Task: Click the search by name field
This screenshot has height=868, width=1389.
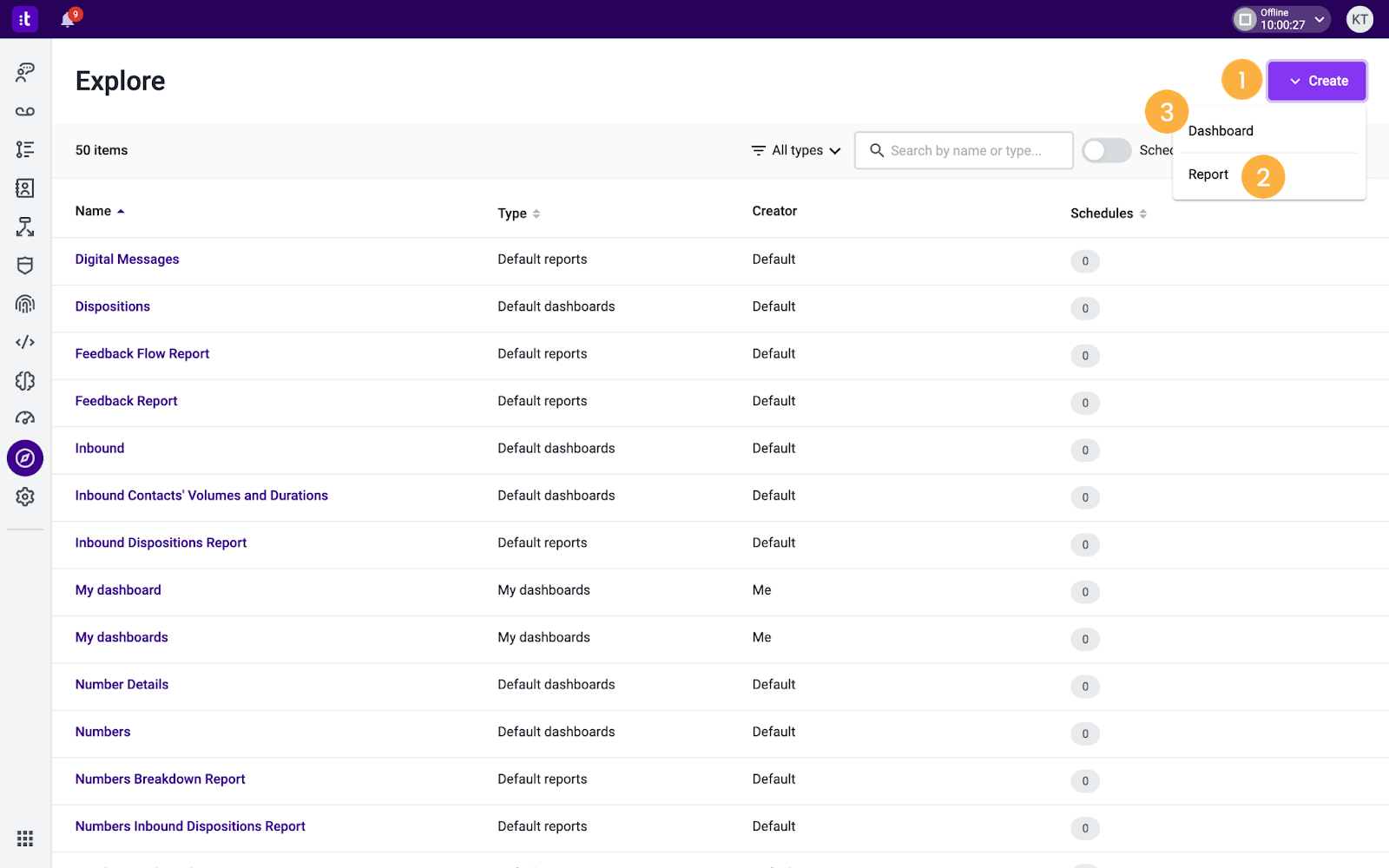Action: (964, 150)
